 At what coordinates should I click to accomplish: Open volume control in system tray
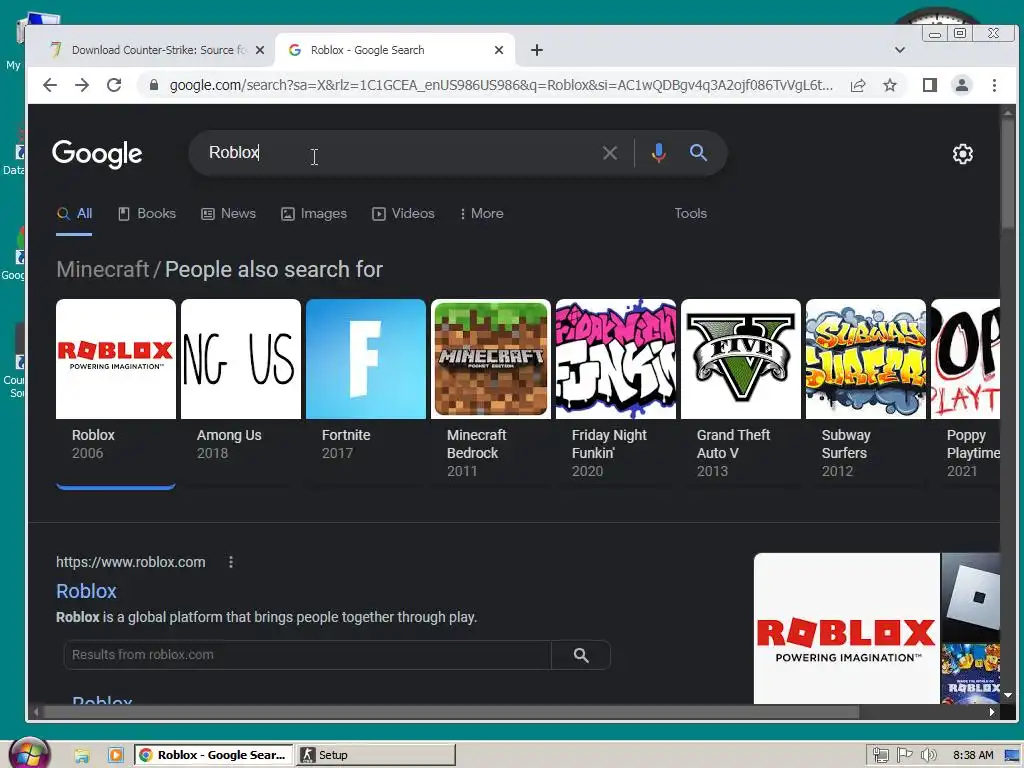tap(928, 756)
